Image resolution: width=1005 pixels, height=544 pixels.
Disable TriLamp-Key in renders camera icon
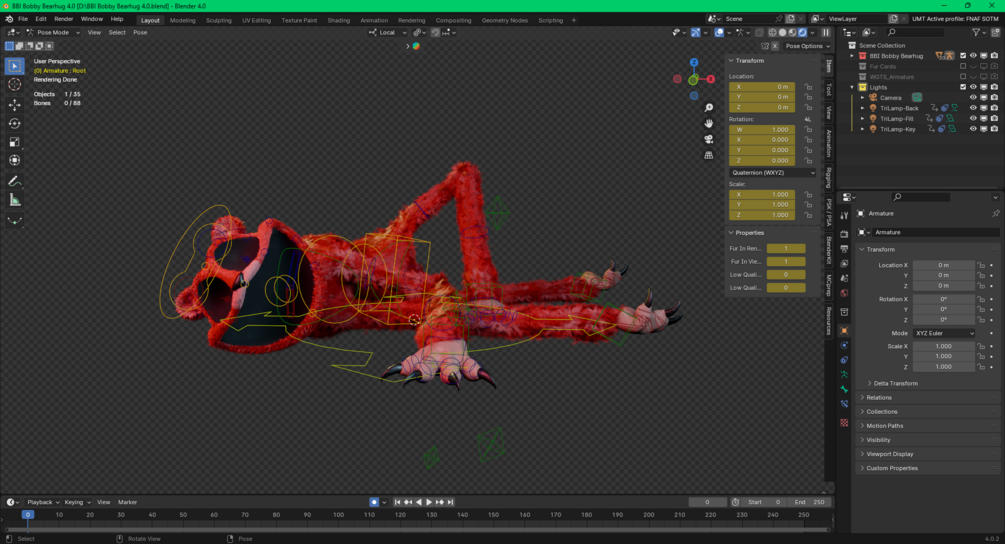[994, 129]
